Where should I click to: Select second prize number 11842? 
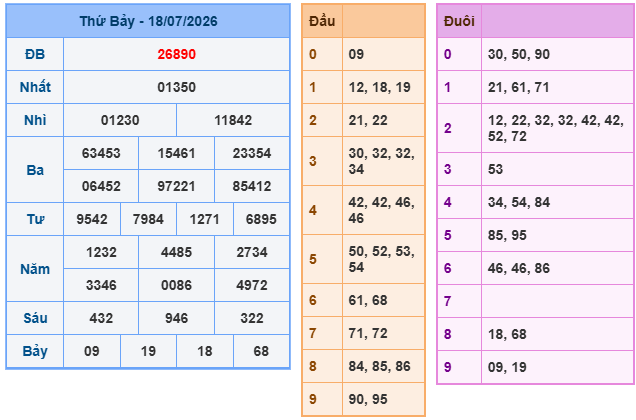[233, 120]
